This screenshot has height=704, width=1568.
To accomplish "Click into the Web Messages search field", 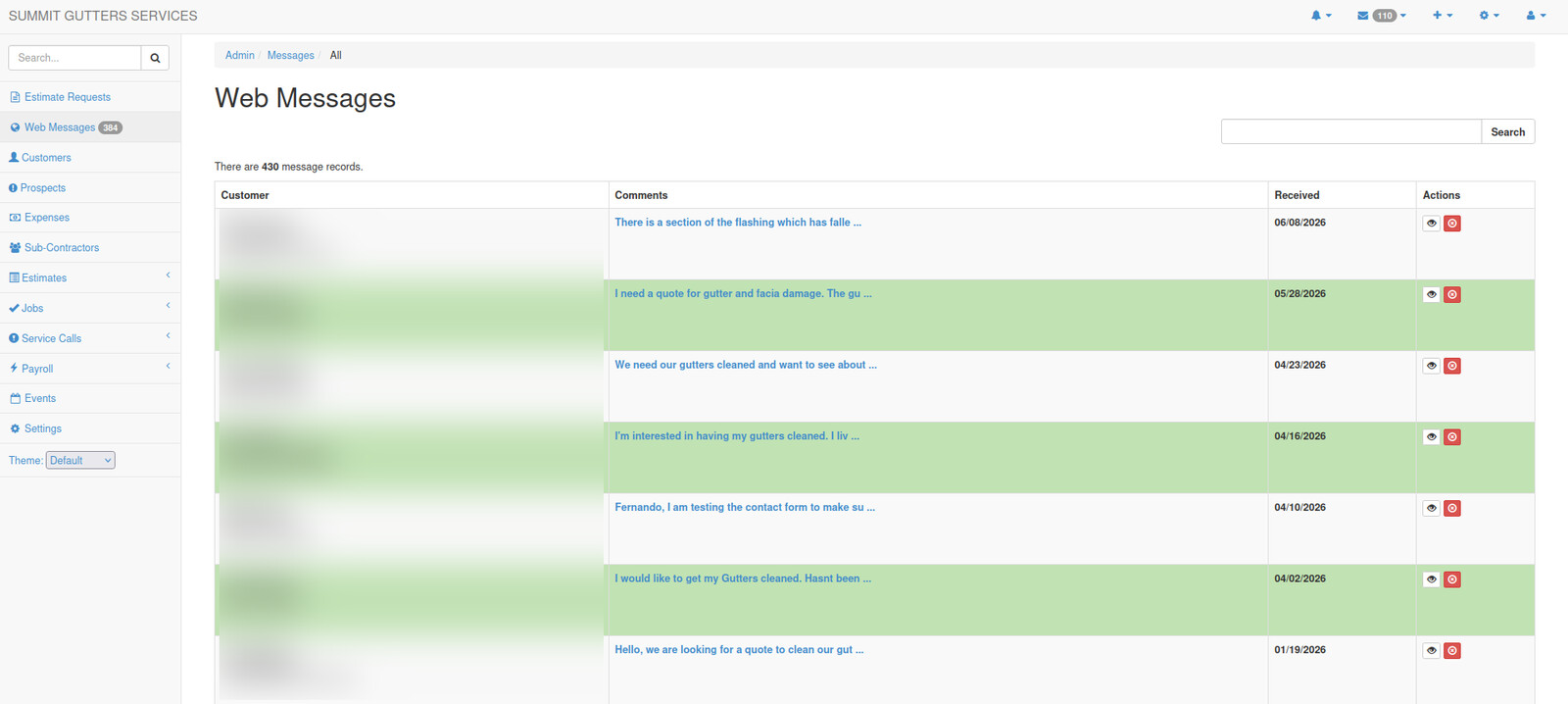I will click(x=1351, y=131).
